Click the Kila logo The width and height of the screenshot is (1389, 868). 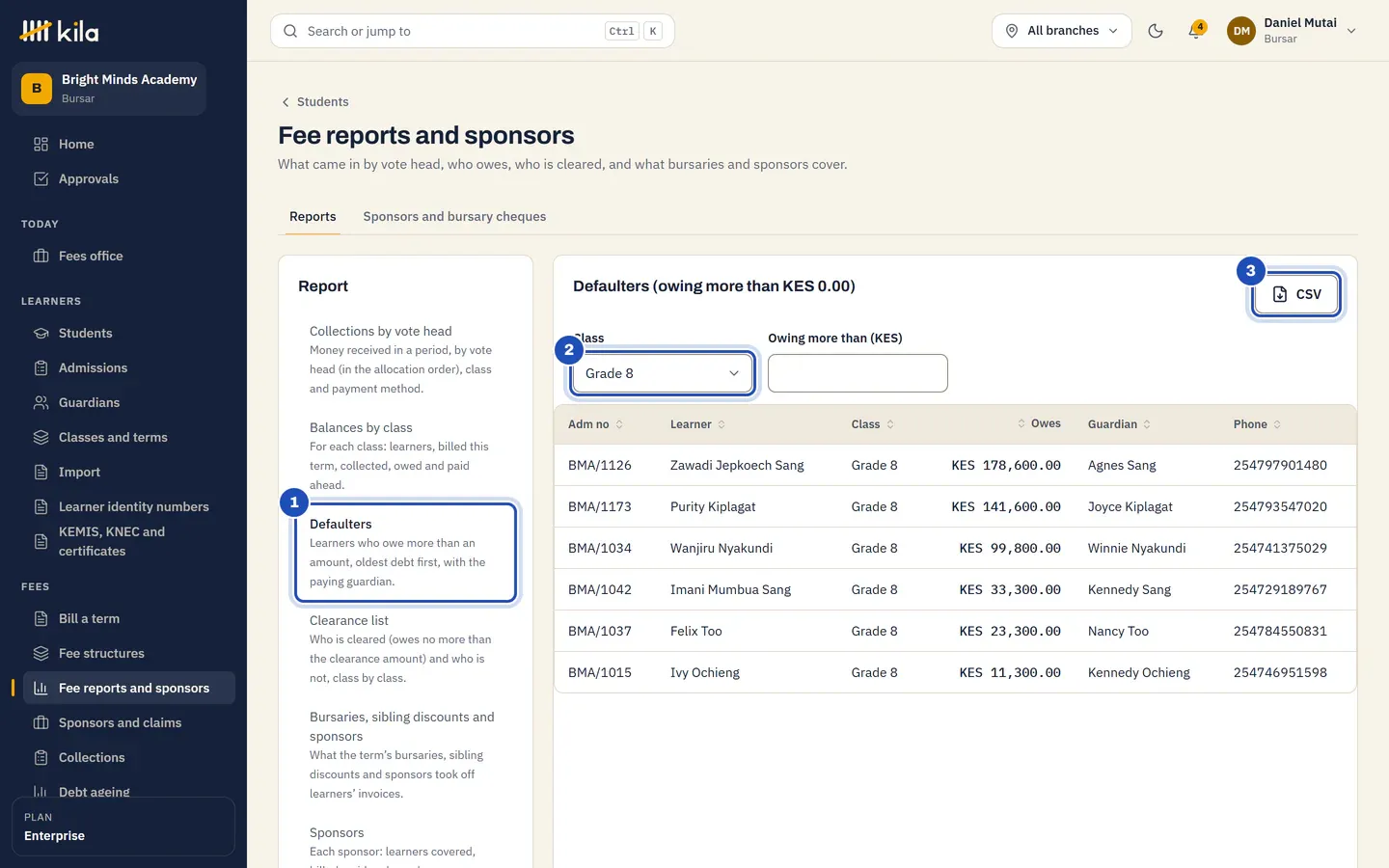coord(59,31)
